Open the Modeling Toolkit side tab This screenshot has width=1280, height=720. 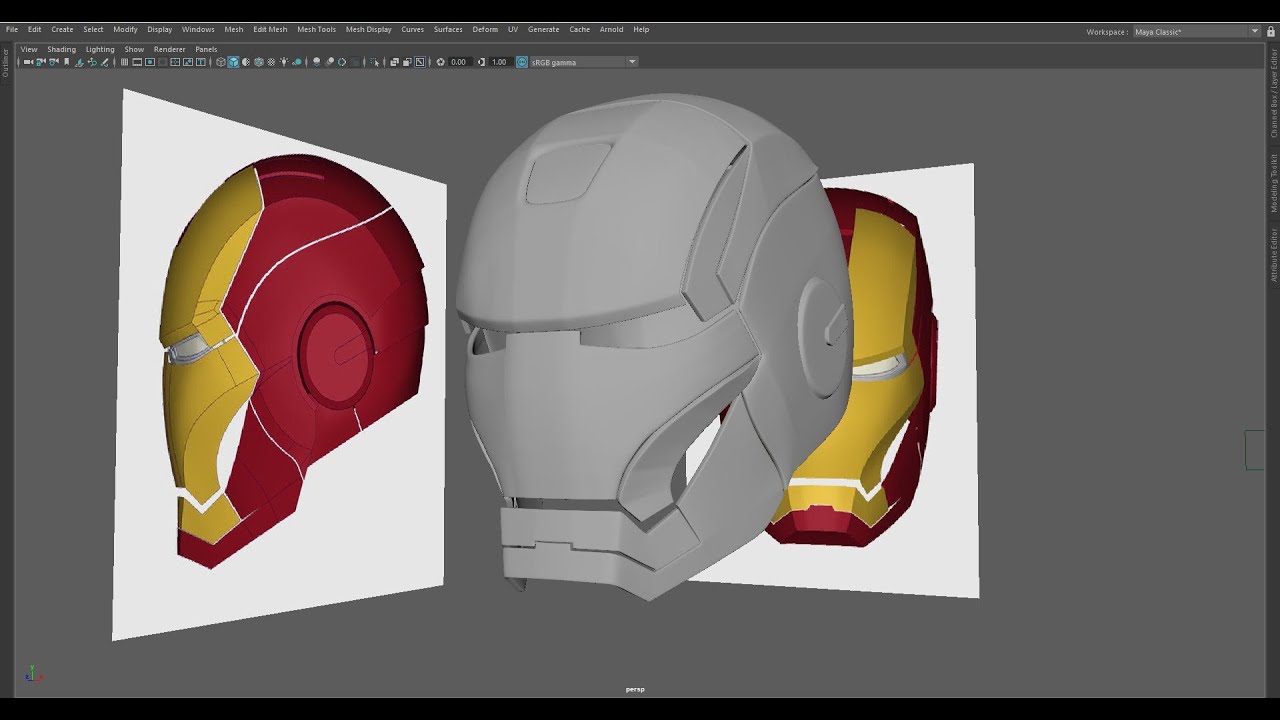pos(1274,183)
